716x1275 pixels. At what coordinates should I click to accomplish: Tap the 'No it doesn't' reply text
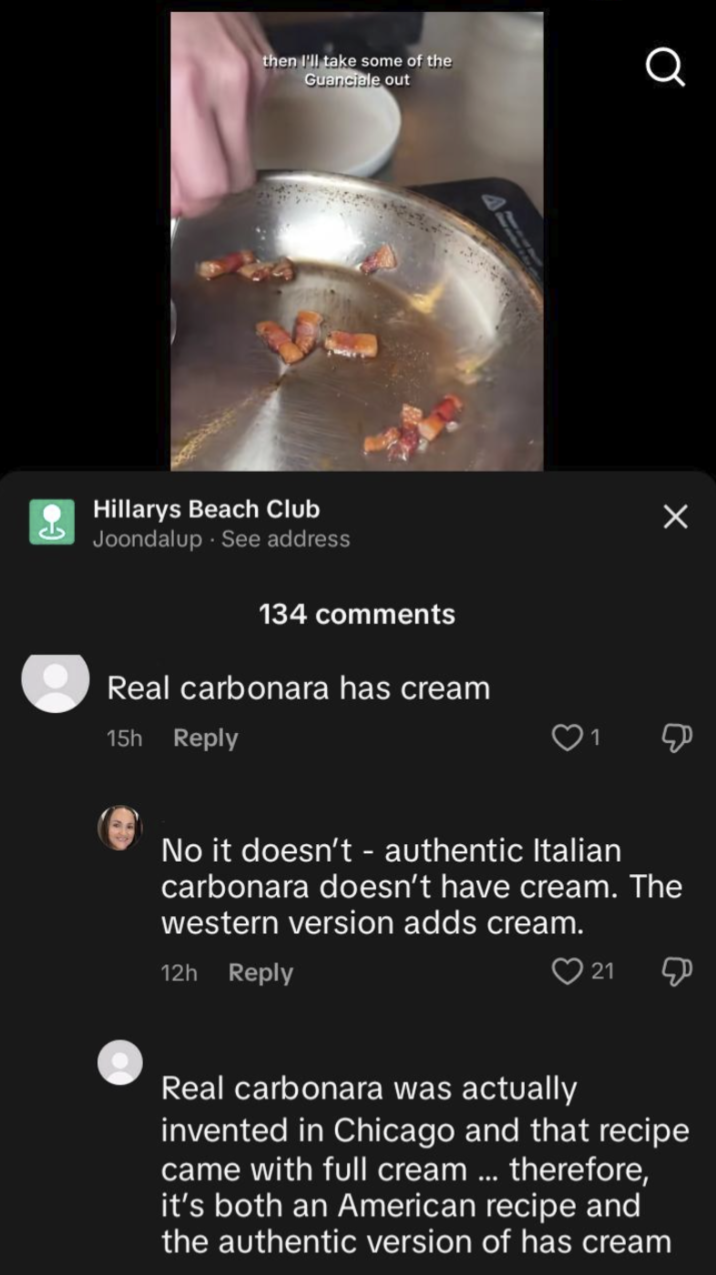pyautogui.click(x=421, y=887)
